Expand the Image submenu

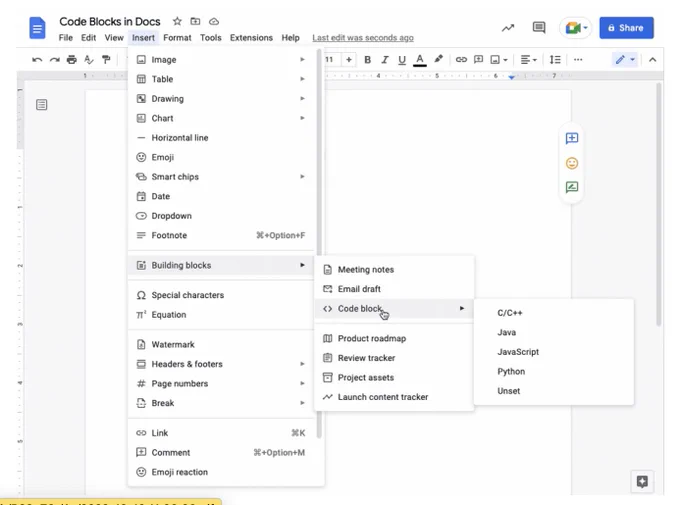[x=221, y=59]
